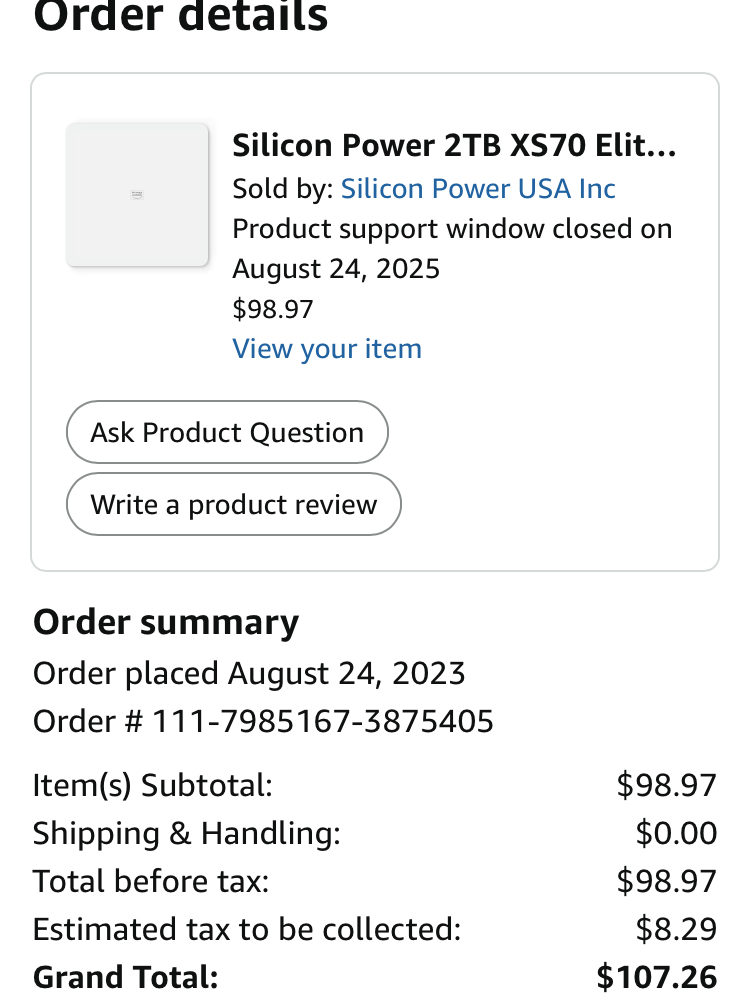Click the $107.26 grand total amount
The height and width of the screenshot is (1002, 750).
click(656, 976)
